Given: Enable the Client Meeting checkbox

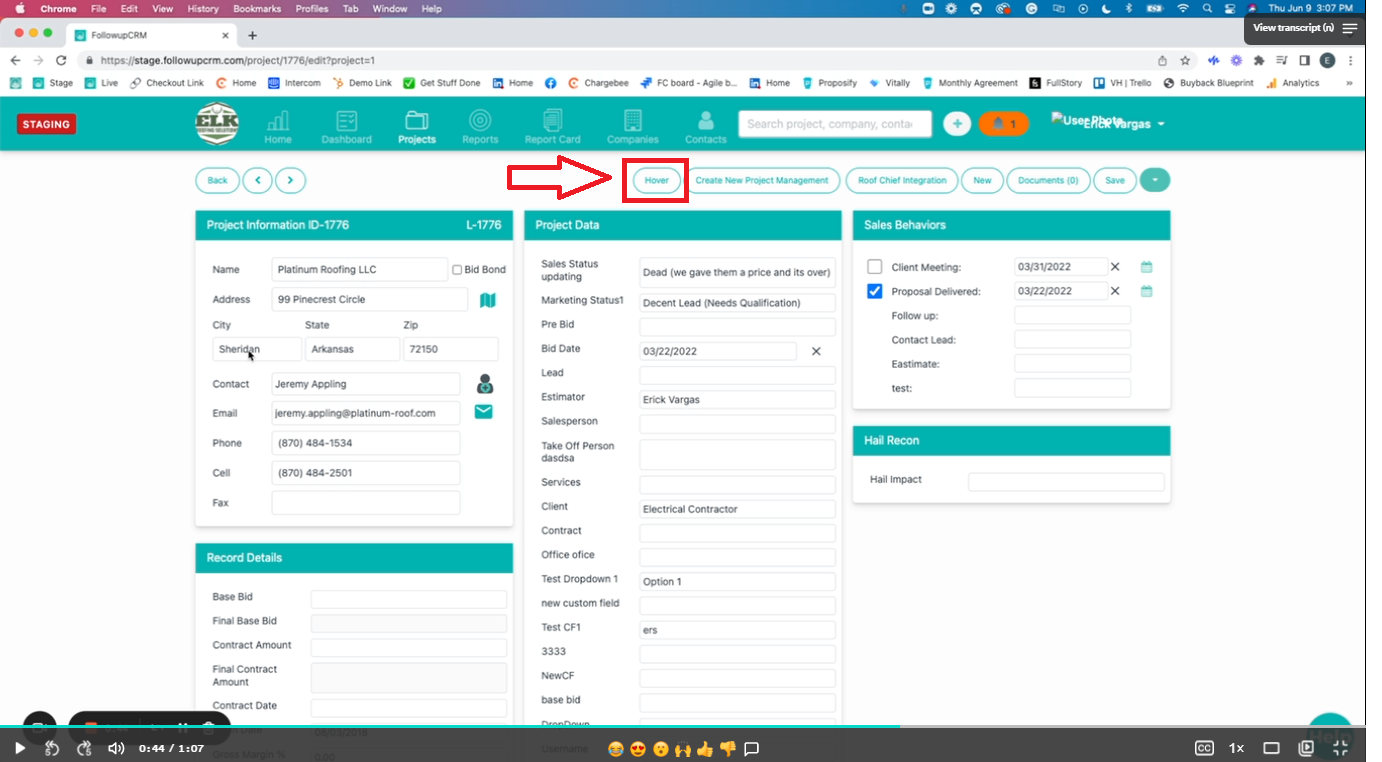Looking at the screenshot, I should (x=874, y=266).
